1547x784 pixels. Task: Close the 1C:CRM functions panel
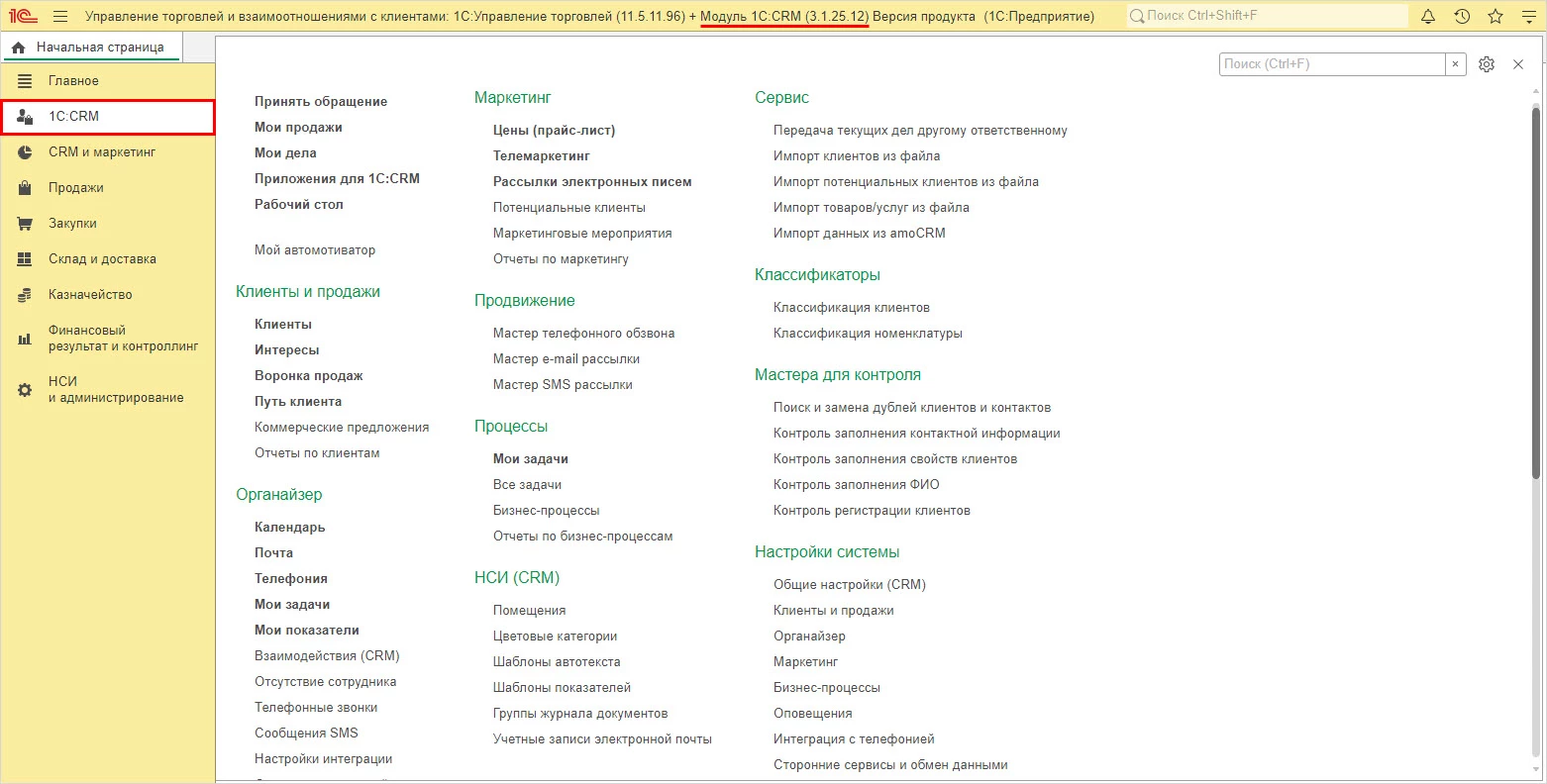pyautogui.click(x=1518, y=64)
